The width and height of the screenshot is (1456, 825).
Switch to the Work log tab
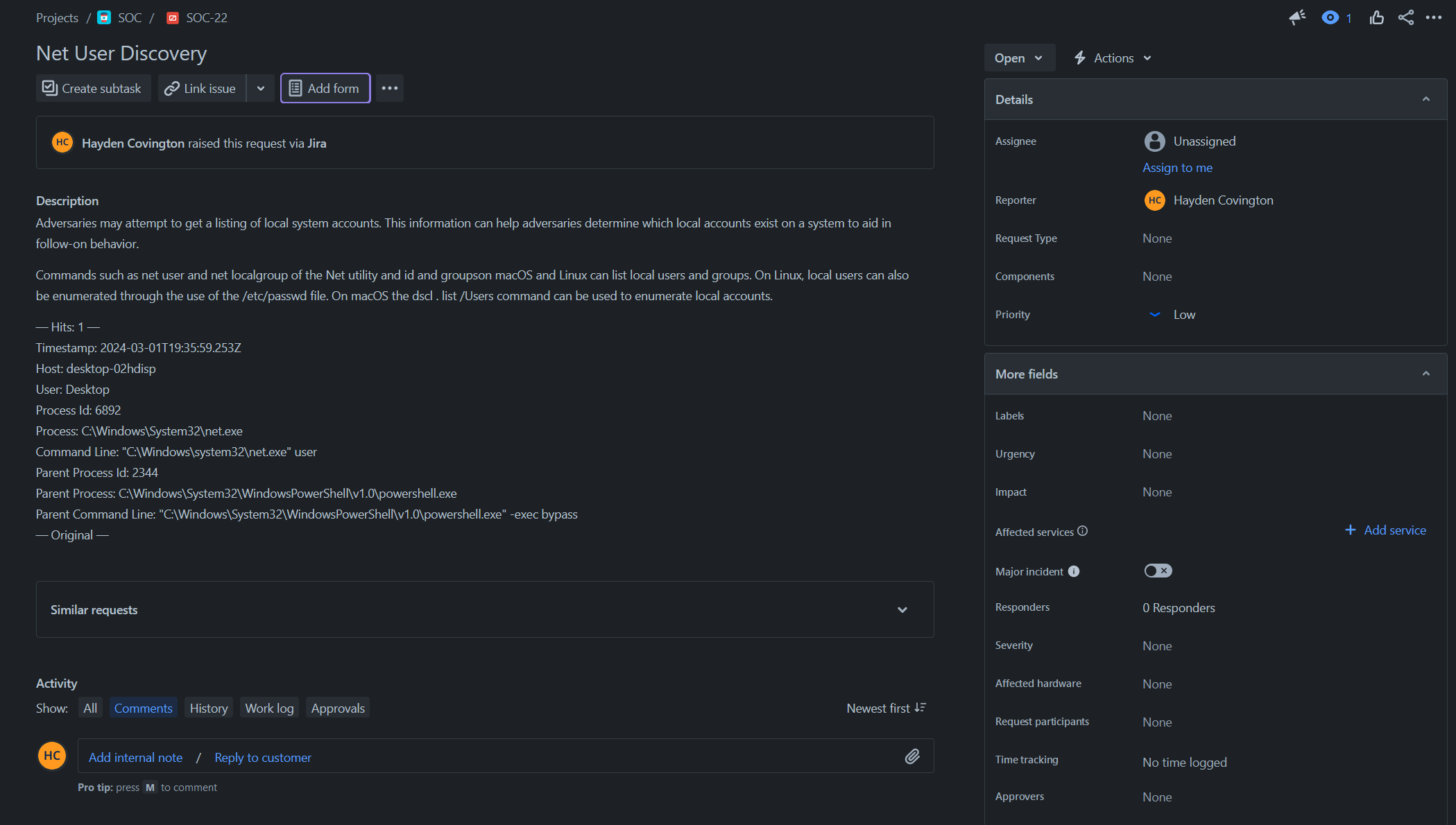click(269, 708)
